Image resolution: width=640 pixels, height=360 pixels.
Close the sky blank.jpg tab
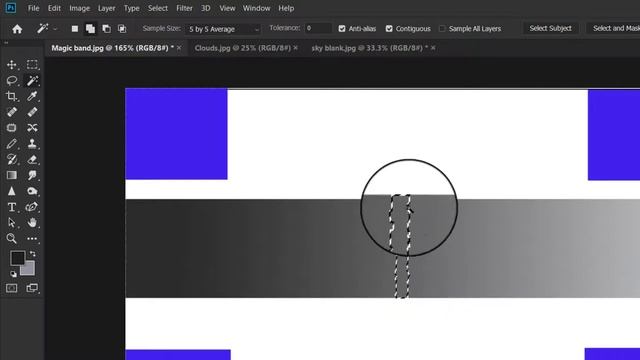433,48
